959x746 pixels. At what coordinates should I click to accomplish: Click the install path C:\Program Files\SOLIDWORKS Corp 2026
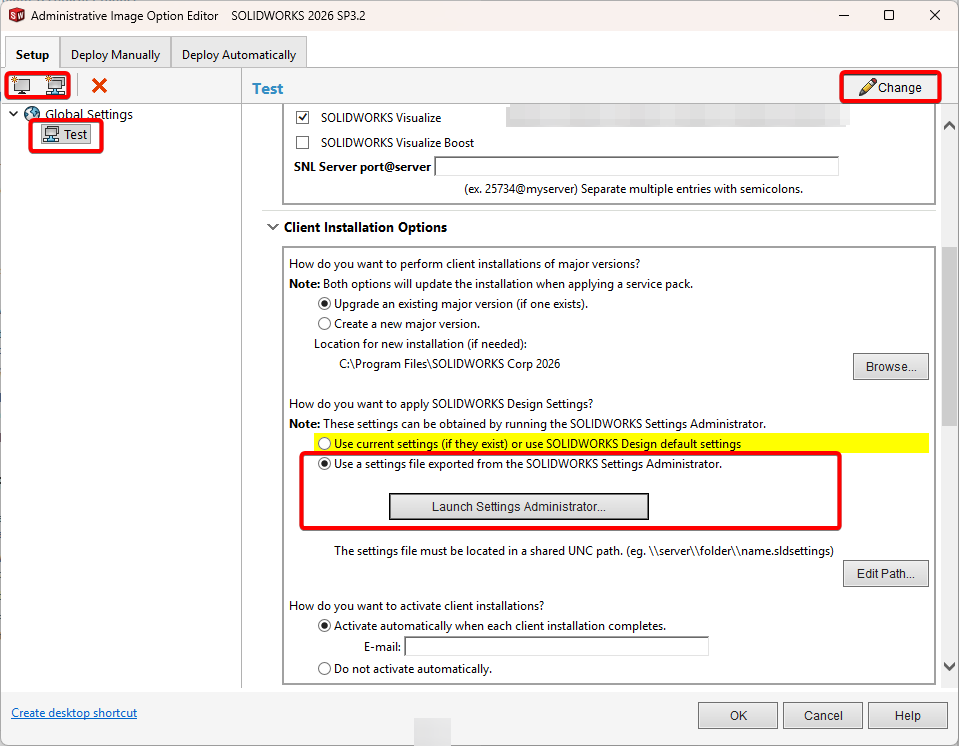click(x=450, y=364)
